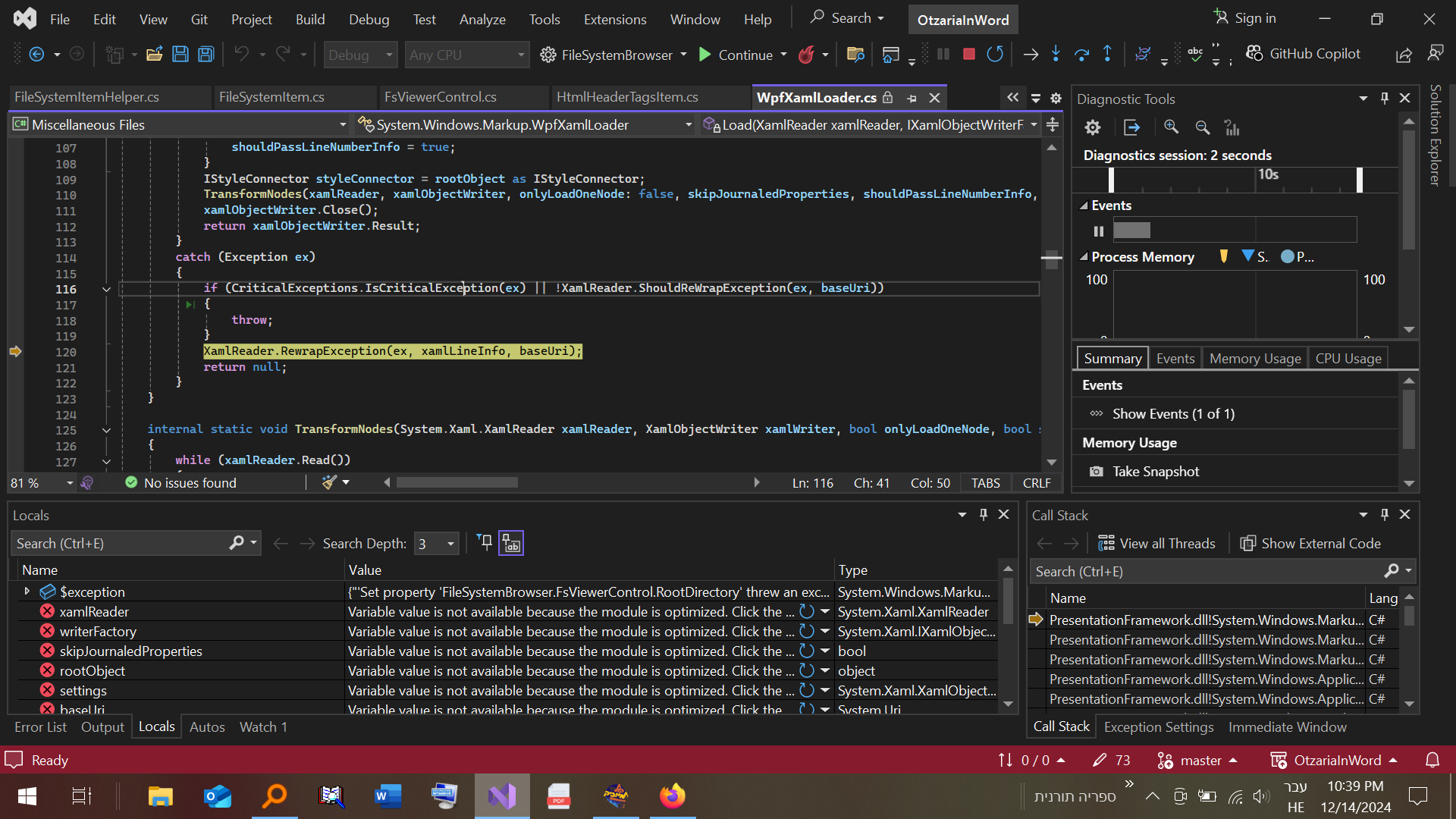Screen dimensions: 1456x819
Task: Click the editor tab settings gear icon
Action: pos(1056,98)
